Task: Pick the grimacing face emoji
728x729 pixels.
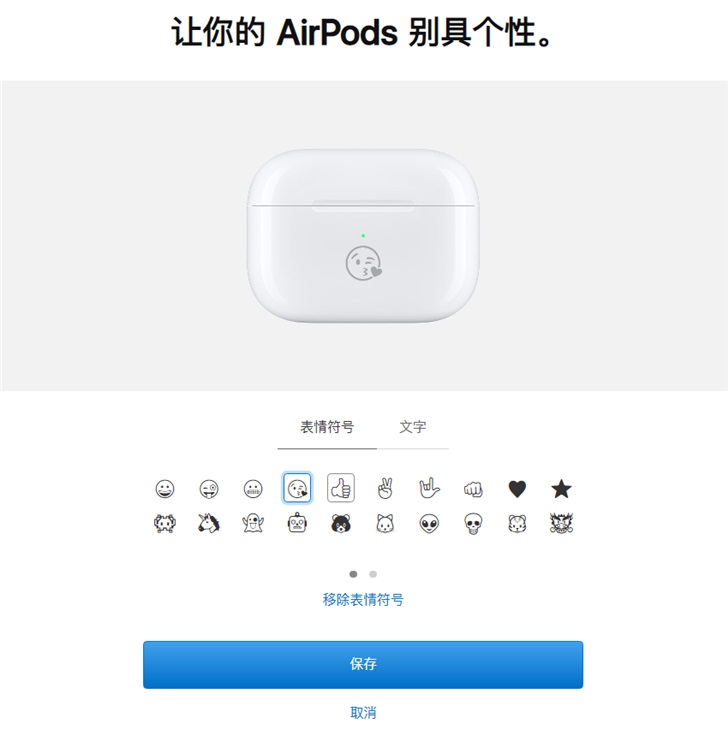Action: [253, 489]
